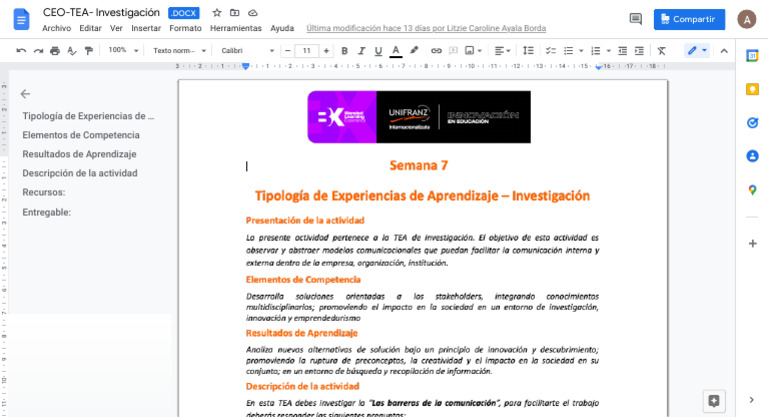
Task: Open the bulleted list style dropdown arrow
Action: pos(581,50)
